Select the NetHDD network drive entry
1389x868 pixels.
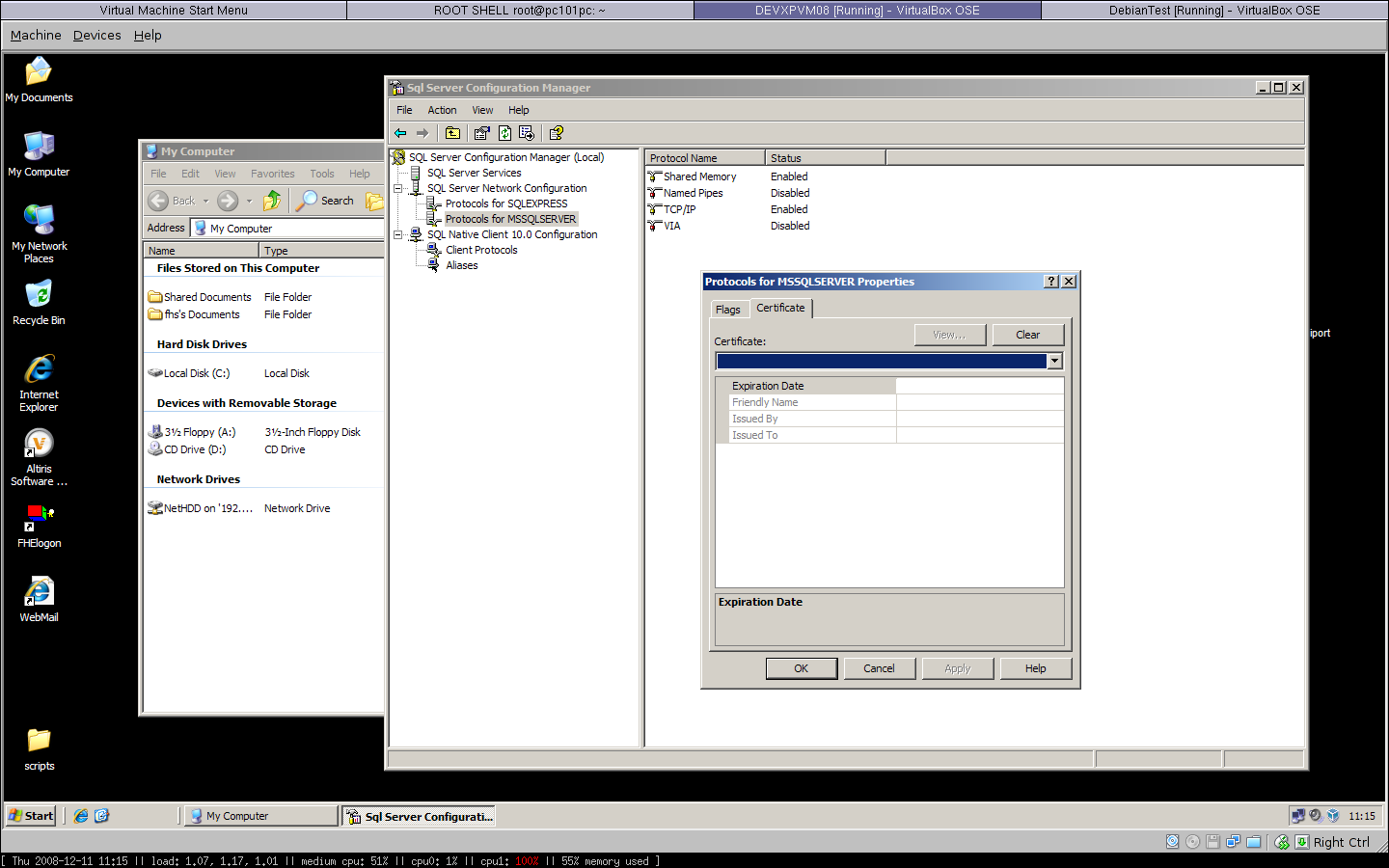(200, 508)
